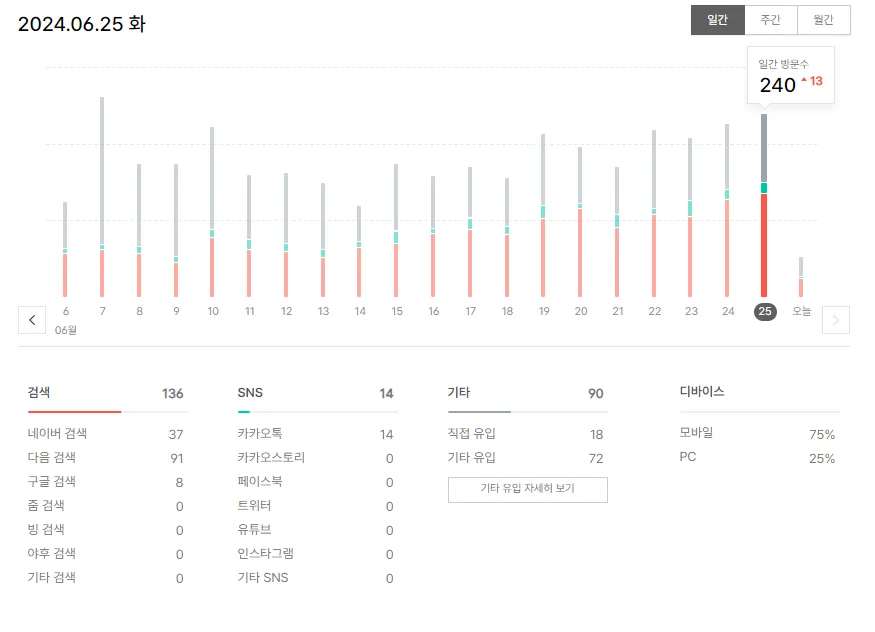The width and height of the screenshot is (875, 632).
Task: Select the bar for June 18
Action: click(x=507, y=238)
